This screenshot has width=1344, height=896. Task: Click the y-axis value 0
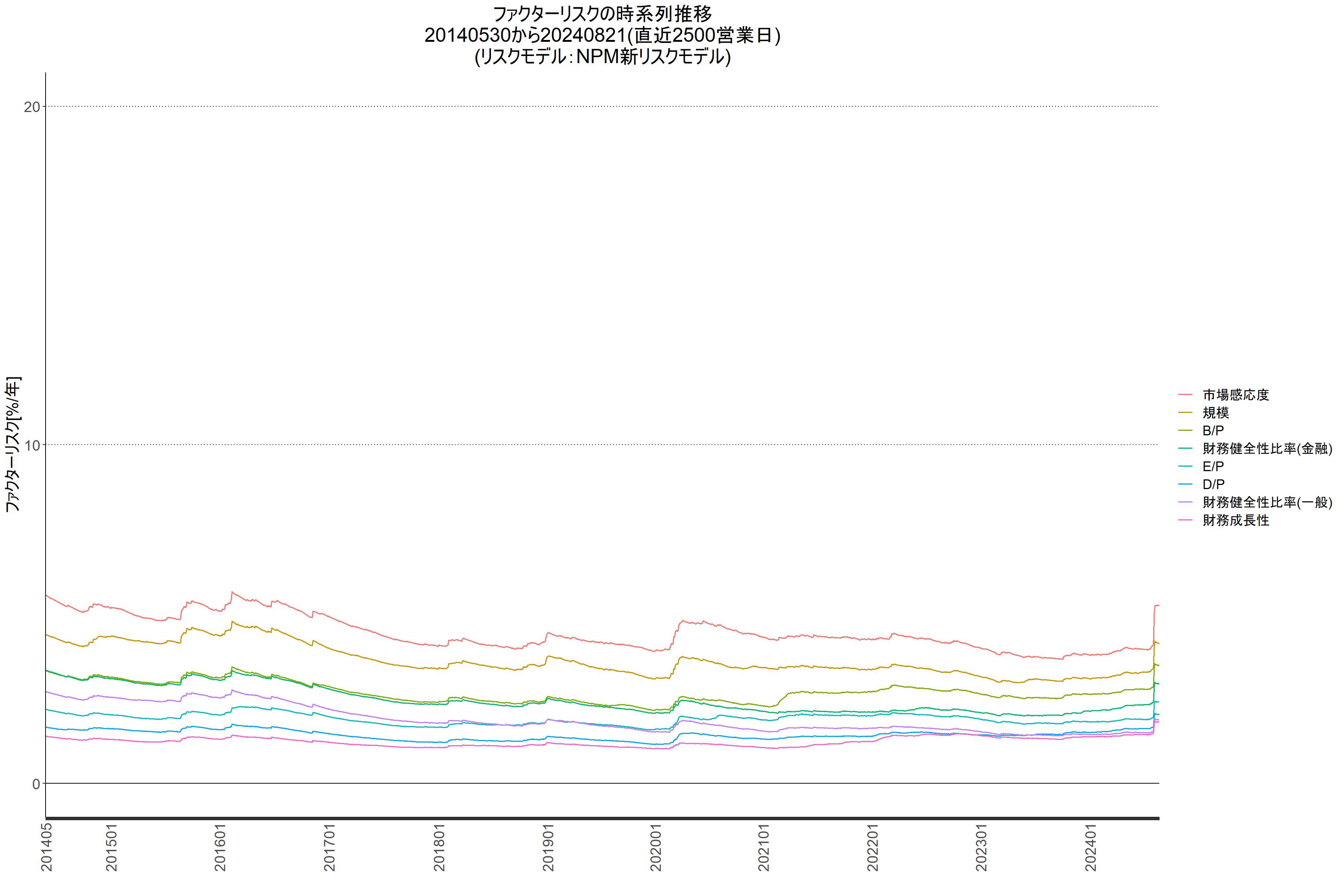pyautogui.click(x=36, y=784)
